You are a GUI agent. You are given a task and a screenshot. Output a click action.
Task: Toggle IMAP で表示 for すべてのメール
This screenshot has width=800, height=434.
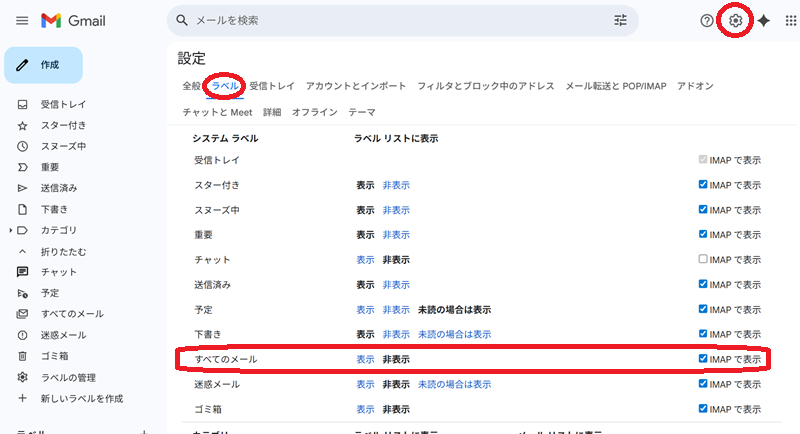tap(703, 359)
